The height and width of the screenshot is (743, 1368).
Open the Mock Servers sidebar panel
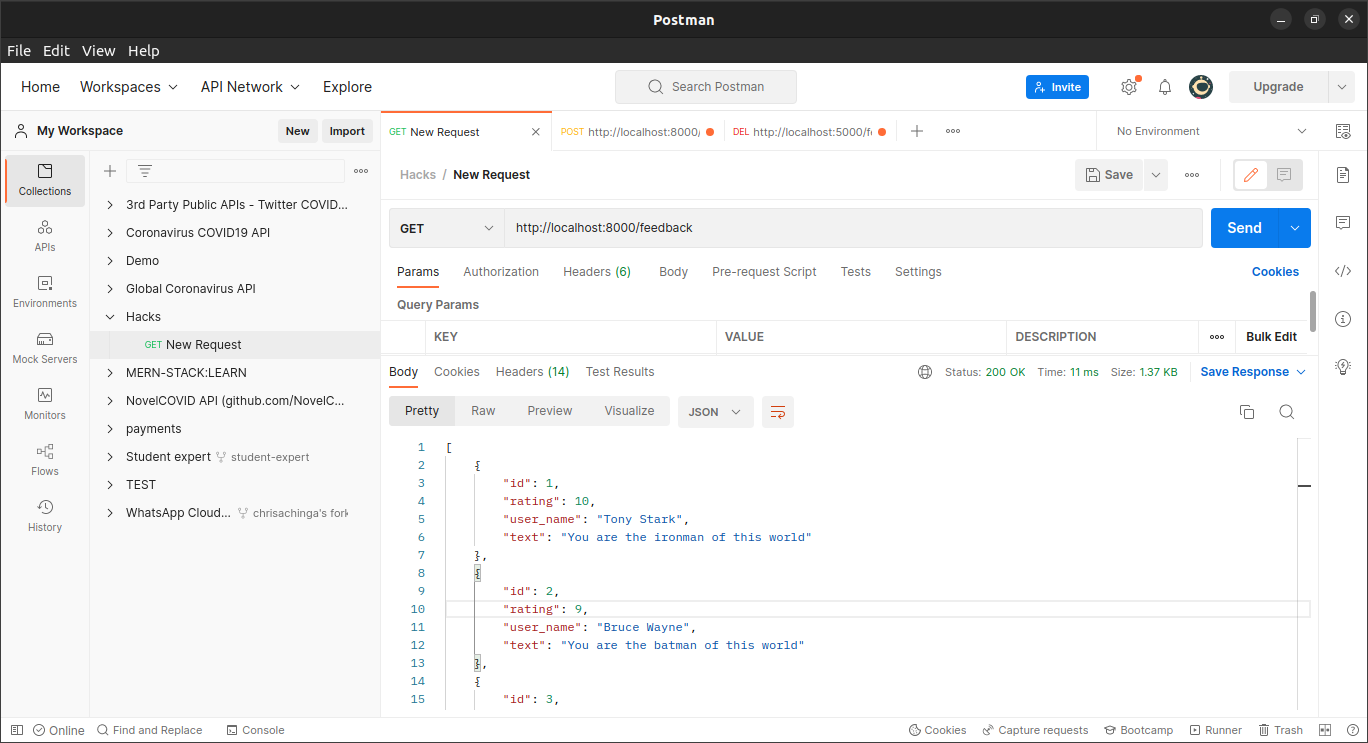coord(45,348)
